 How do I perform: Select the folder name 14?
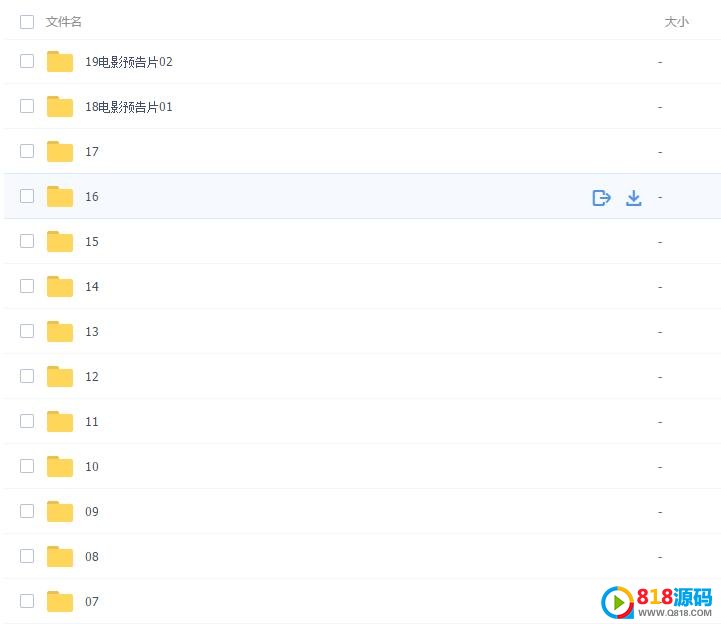(x=92, y=287)
